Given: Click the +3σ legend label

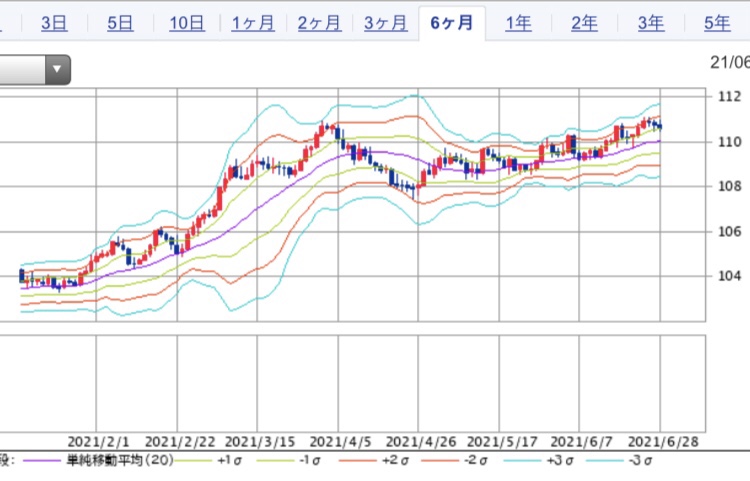Looking at the screenshot, I should [x=560, y=460].
